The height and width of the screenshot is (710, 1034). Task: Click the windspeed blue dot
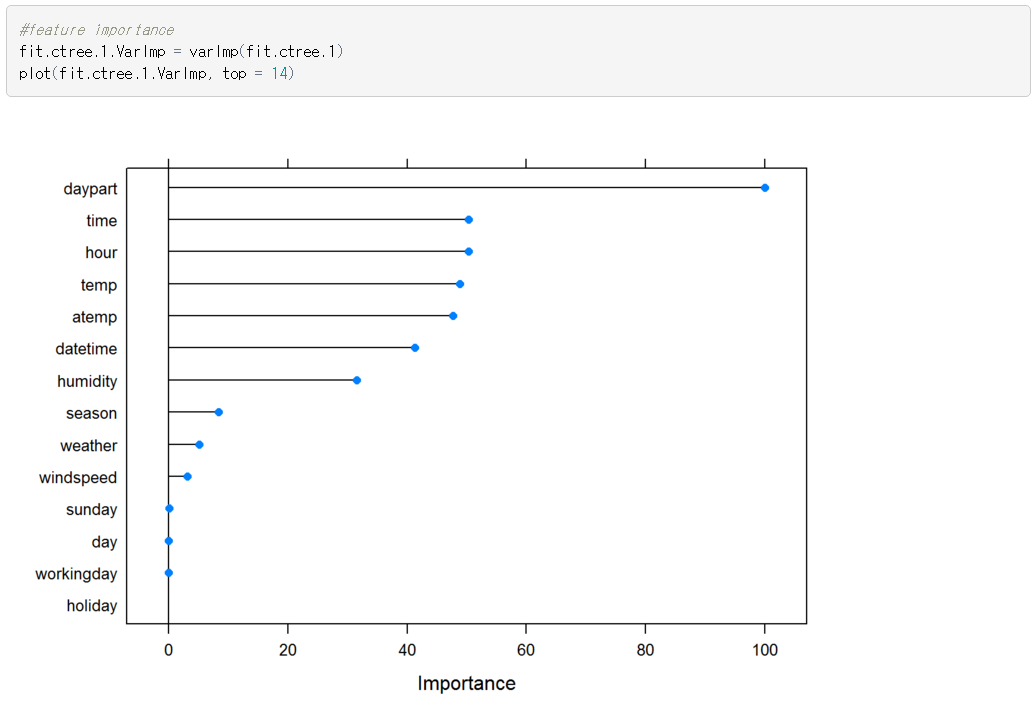[187, 477]
